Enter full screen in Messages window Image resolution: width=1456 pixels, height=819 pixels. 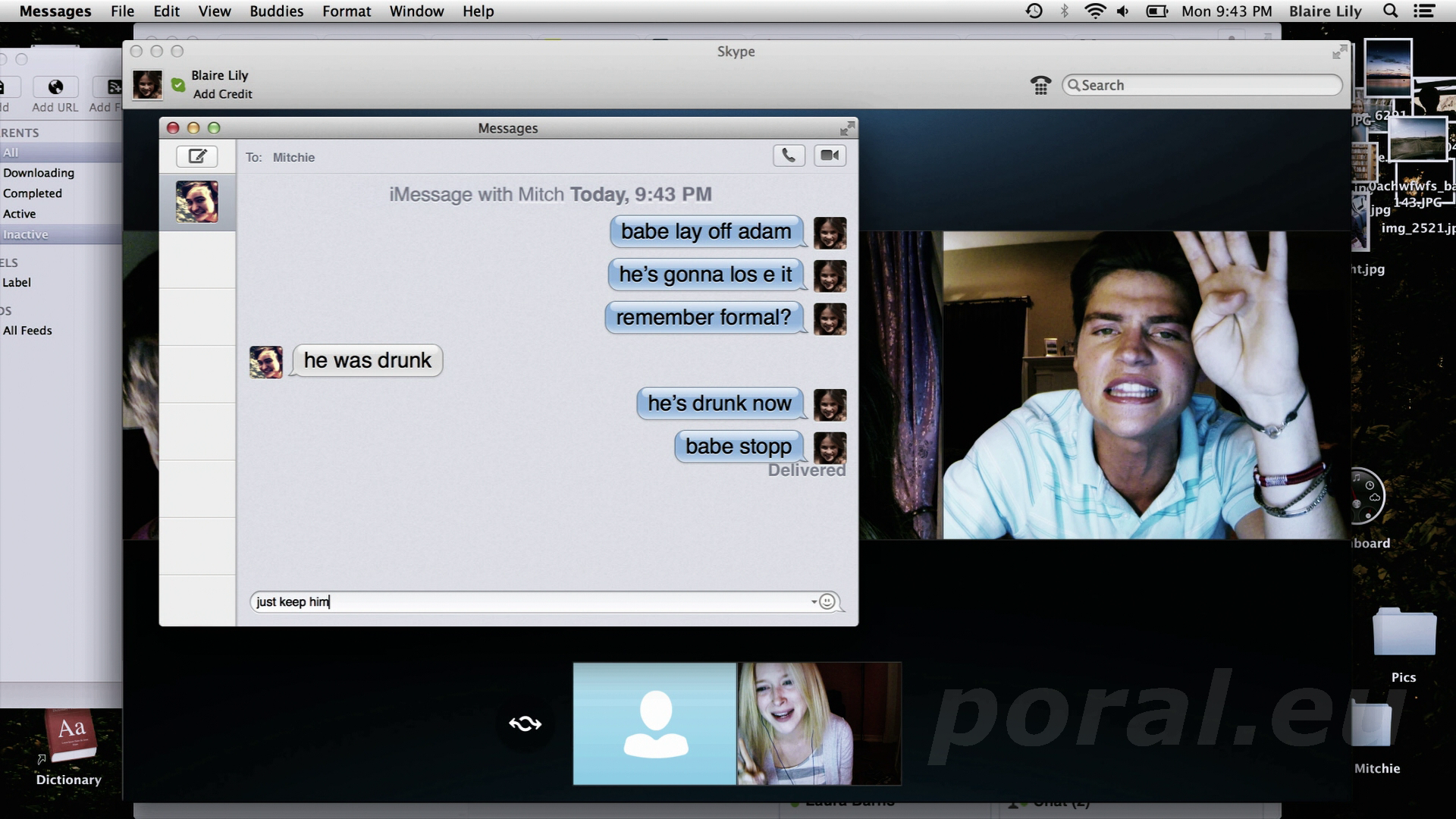pos(847,128)
